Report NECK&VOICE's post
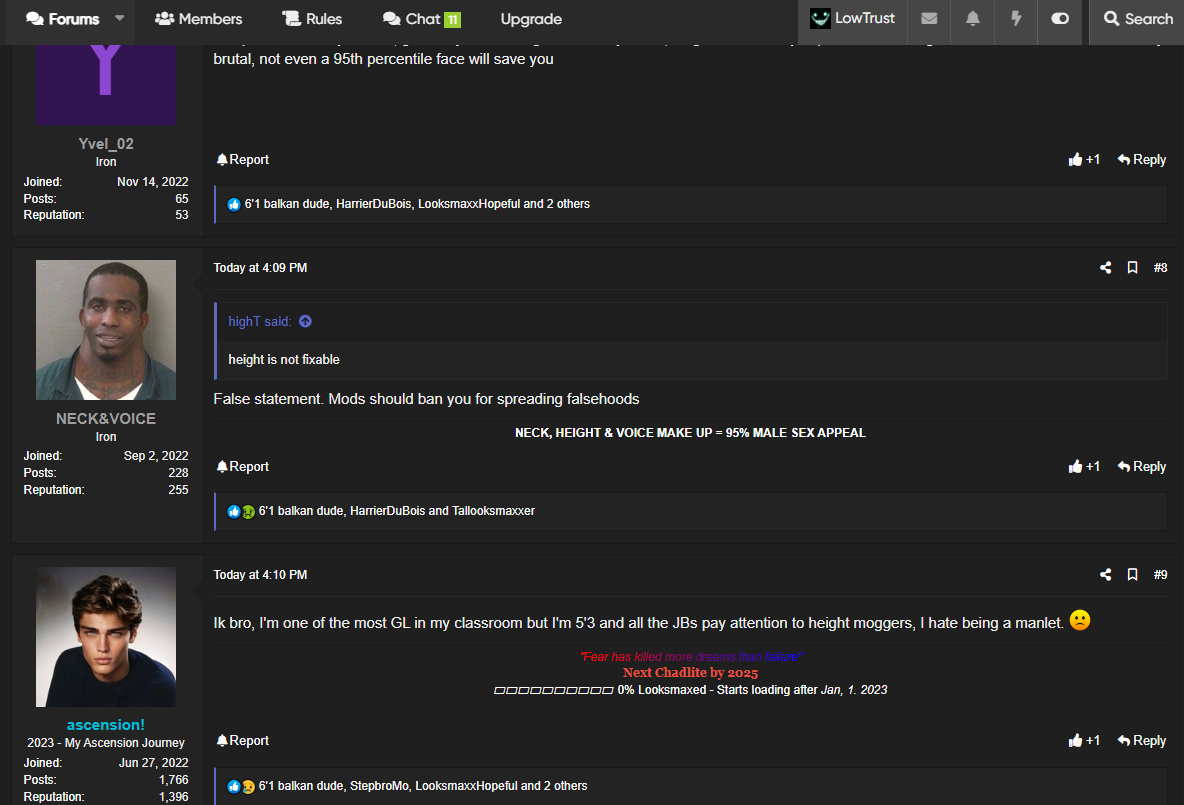Screen dimensions: 1184x805 pos(243,467)
